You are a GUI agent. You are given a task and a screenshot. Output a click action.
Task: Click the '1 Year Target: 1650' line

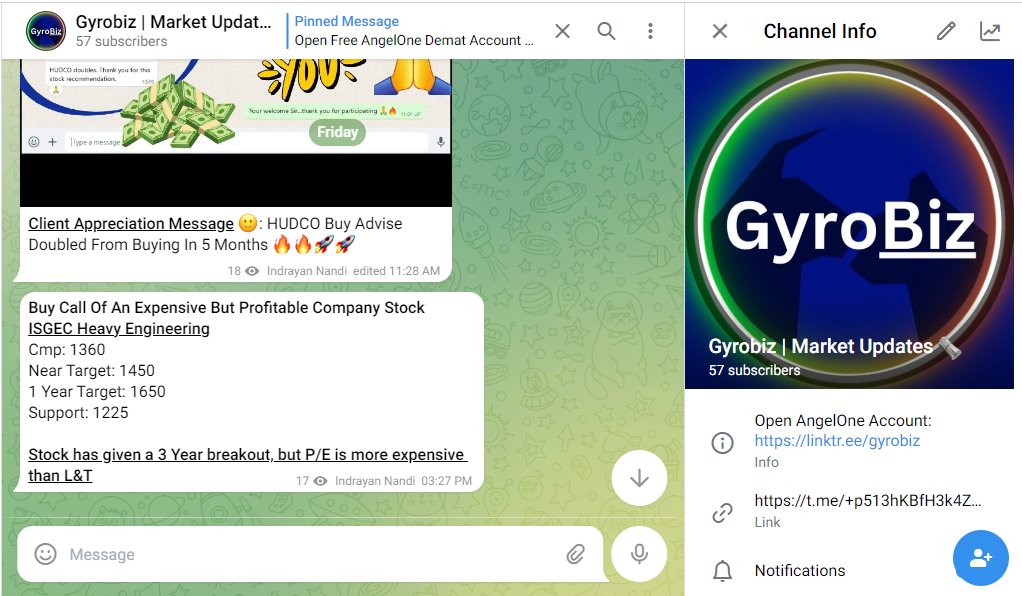click(97, 392)
